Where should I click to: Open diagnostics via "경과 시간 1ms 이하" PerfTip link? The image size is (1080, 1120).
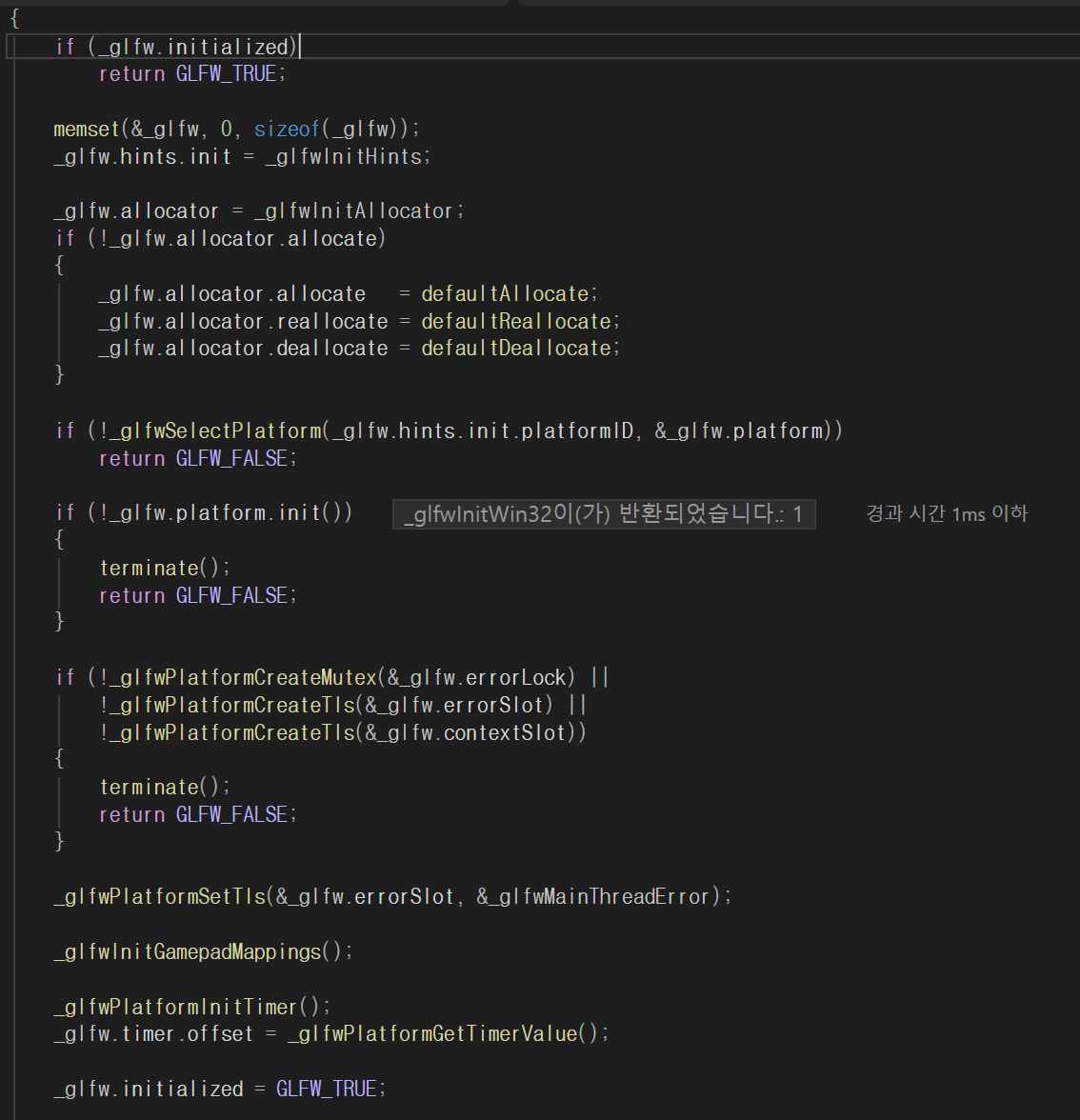click(946, 513)
